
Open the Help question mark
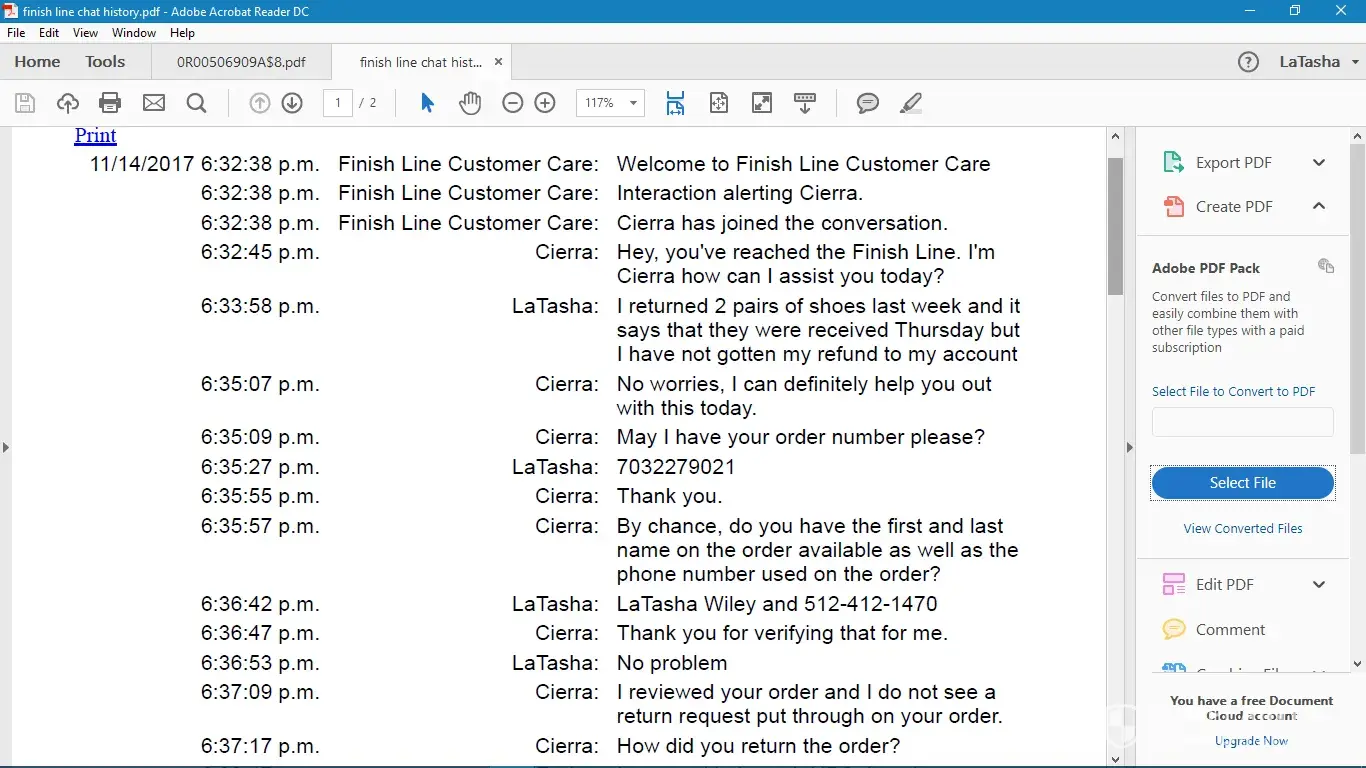pos(1248,62)
